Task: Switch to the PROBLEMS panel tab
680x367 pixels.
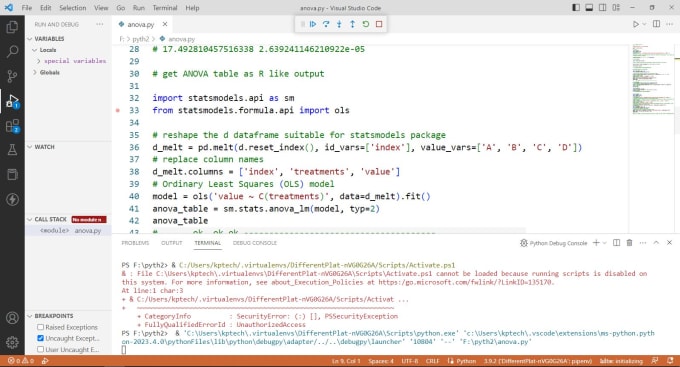Action: (x=135, y=243)
